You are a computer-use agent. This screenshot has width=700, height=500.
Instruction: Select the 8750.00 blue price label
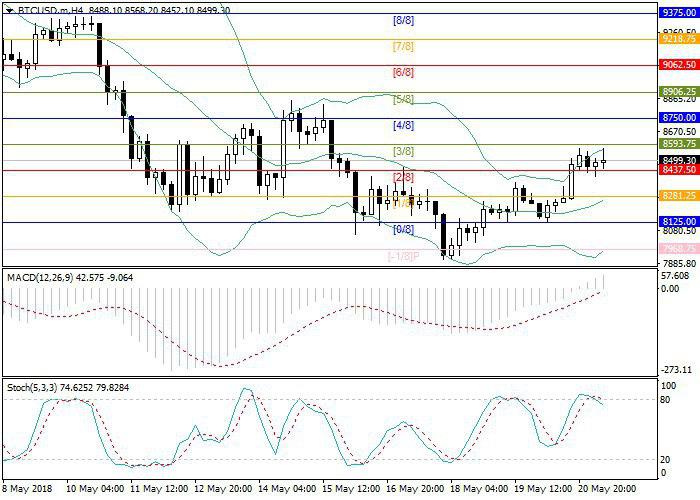[x=679, y=117]
